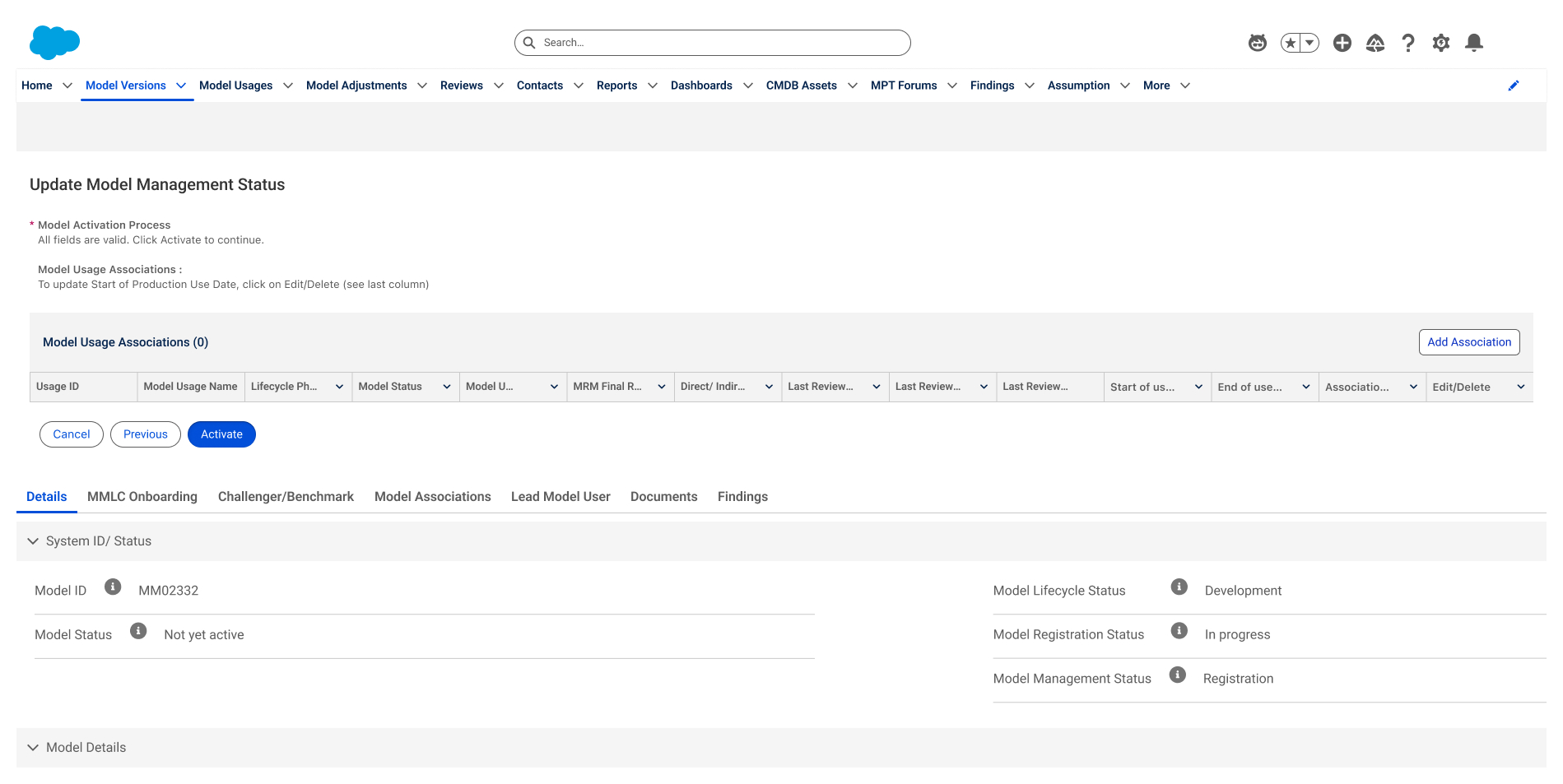Expand Contacts menu chevron

(579, 86)
